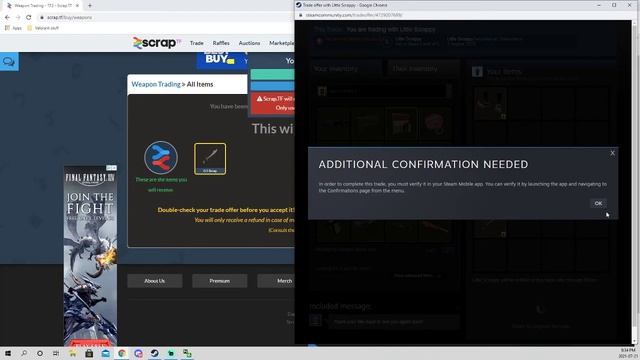This screenshot has width=640, height=360.
Task: Open Microsoft Store from the taskbar
Action: pyautogui.click(x=89, y=353)
